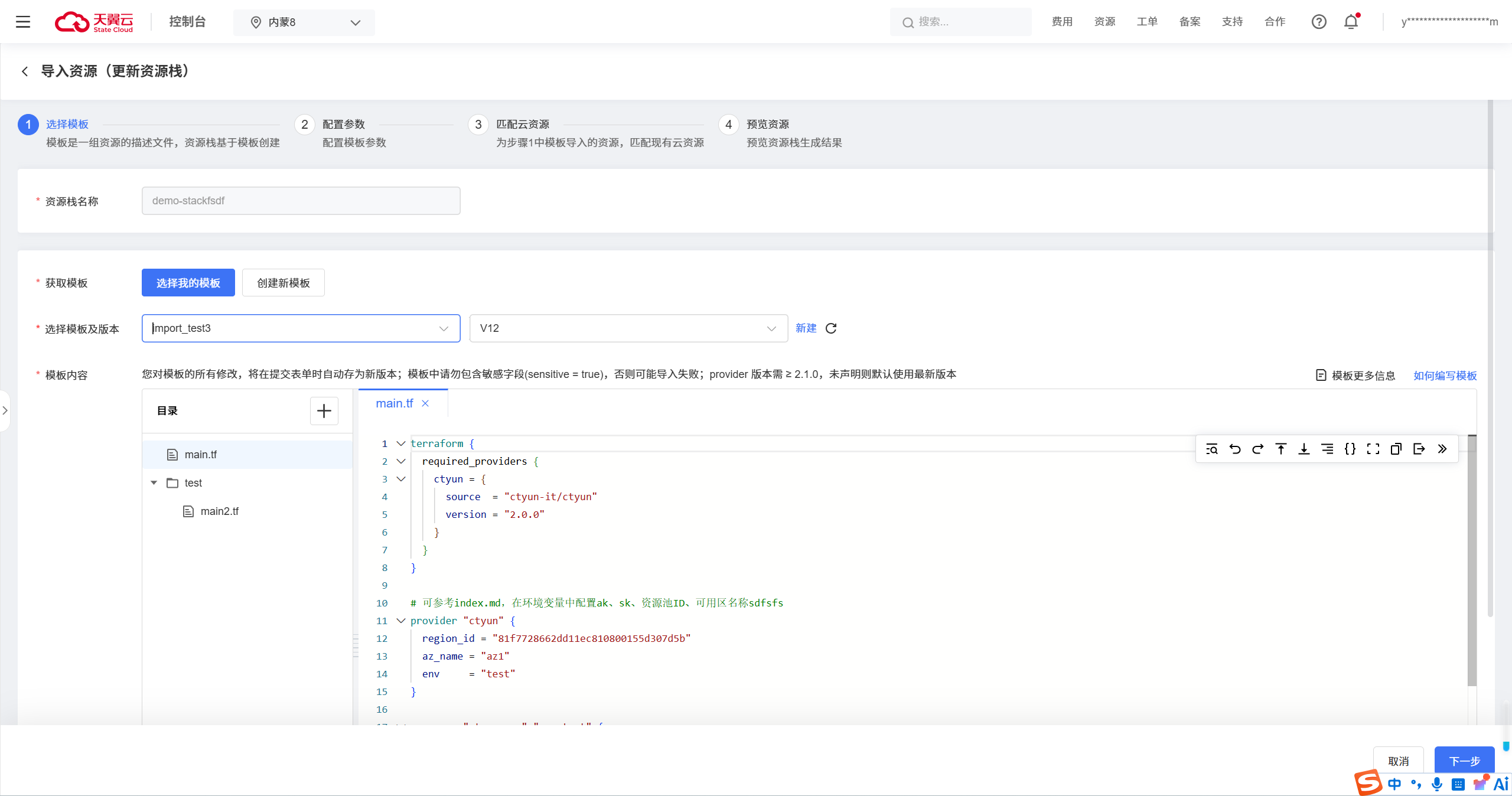Screen dimensions: 1512x796
Task: Open the 费用 menu in top bar
Action: 1061,22
